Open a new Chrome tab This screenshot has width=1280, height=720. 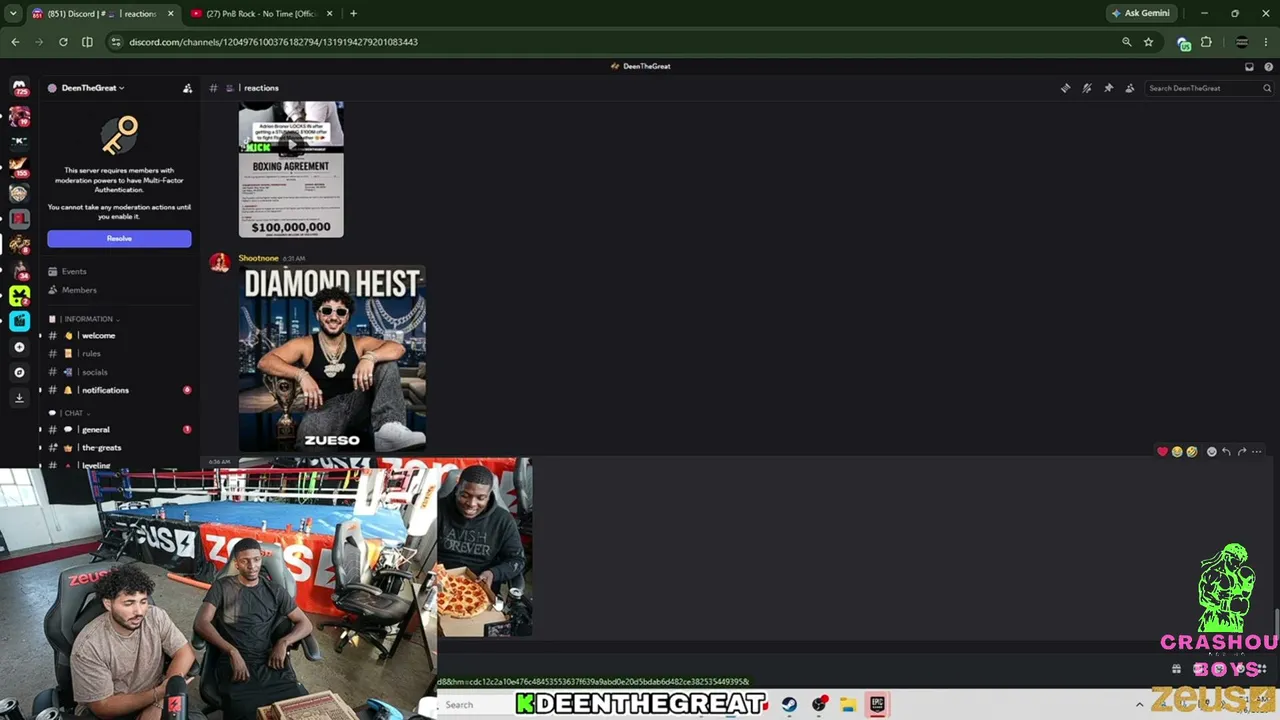coord(353,13)
